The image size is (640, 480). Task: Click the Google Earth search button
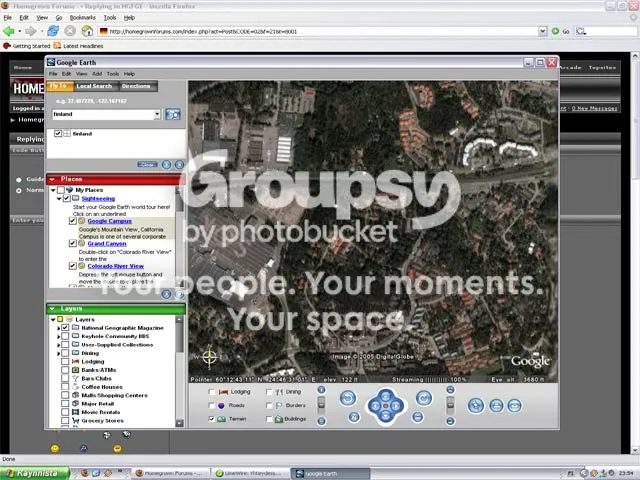point(173,114)
